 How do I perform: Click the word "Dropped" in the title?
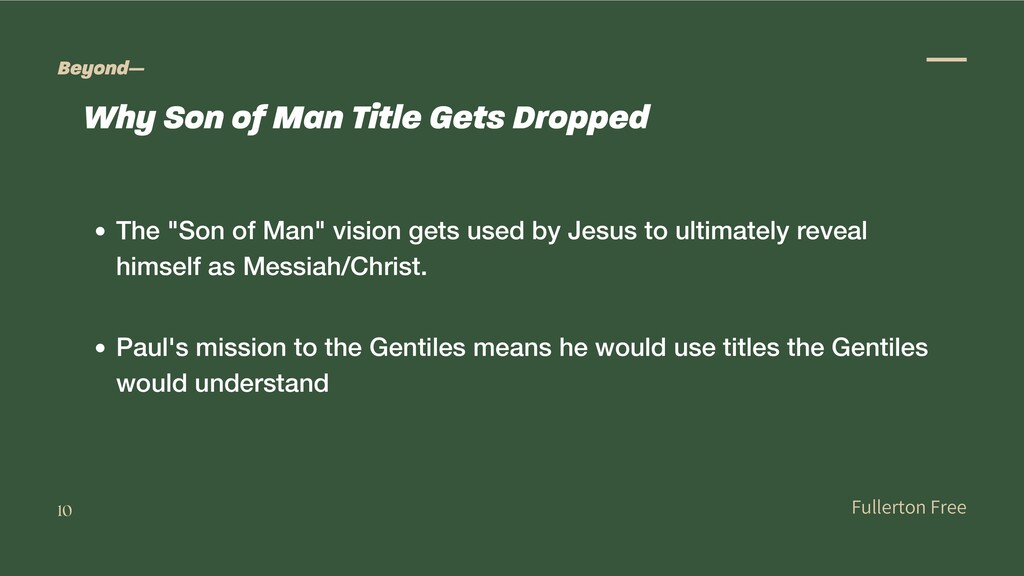pos(581,118)
